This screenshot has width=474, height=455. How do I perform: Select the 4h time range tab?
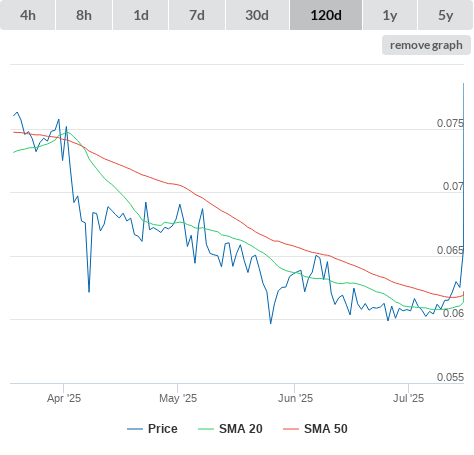(x=27, y=15)
